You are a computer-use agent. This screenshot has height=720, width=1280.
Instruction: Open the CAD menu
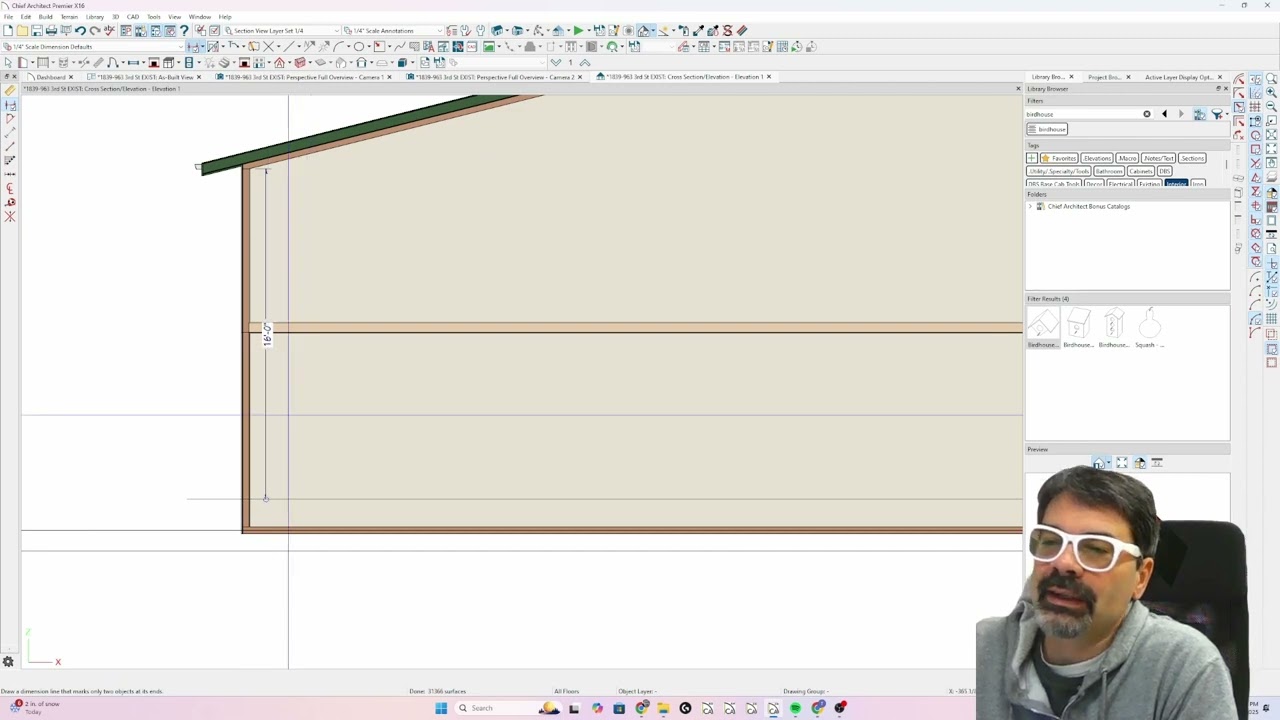tap(132, 17)
